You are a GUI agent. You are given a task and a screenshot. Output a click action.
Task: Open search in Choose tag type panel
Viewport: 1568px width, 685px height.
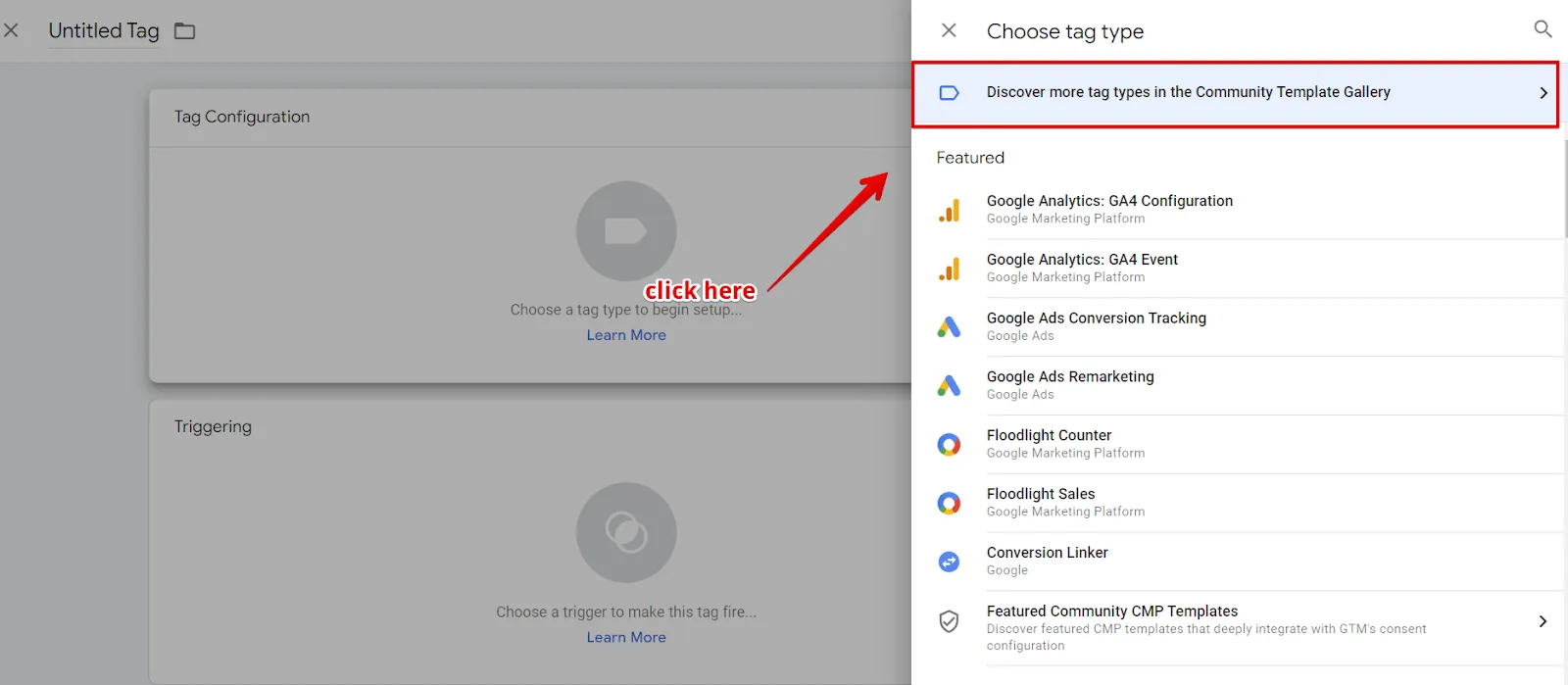[x=1543, y=29]
